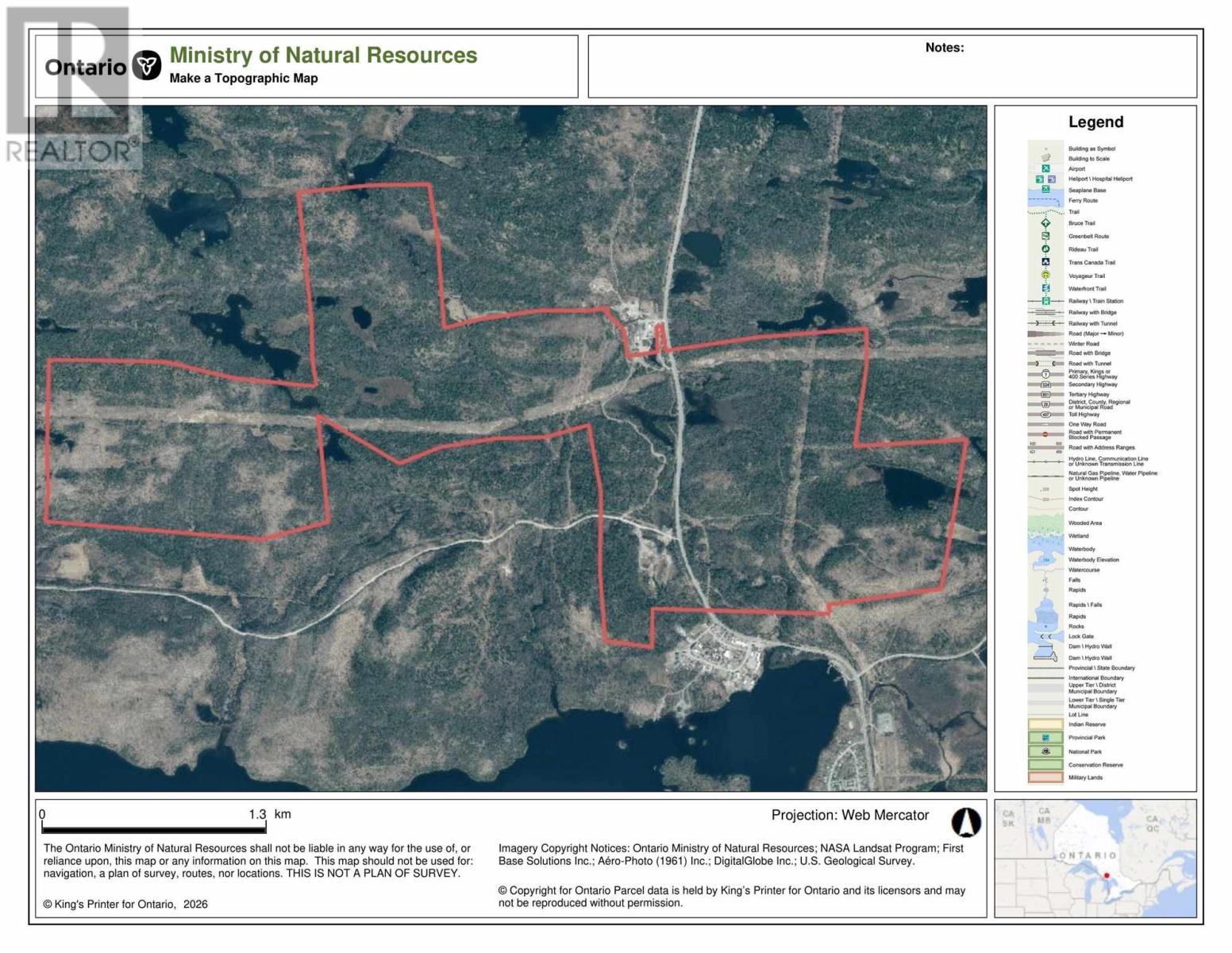Click the Waterfront Trail legend icon
Screen dimensions: 1232x953
point(1045,288)
